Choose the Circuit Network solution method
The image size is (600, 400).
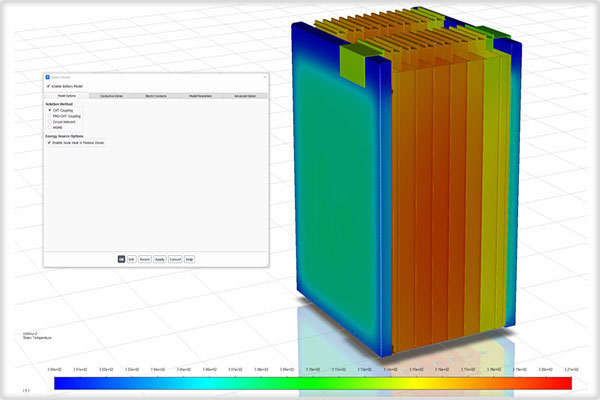(50, 122)
